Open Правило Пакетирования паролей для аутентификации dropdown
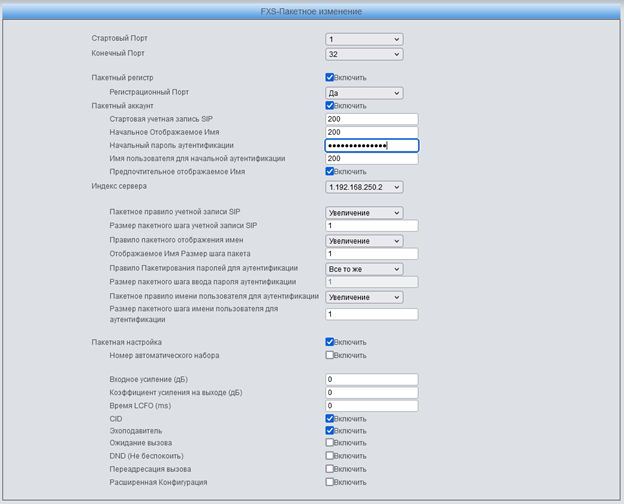624x504 pixels. tap(364, 270)
